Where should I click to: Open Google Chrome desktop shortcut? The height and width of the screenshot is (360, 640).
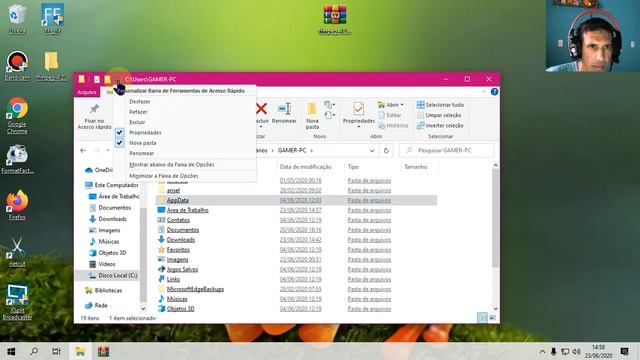17,116
